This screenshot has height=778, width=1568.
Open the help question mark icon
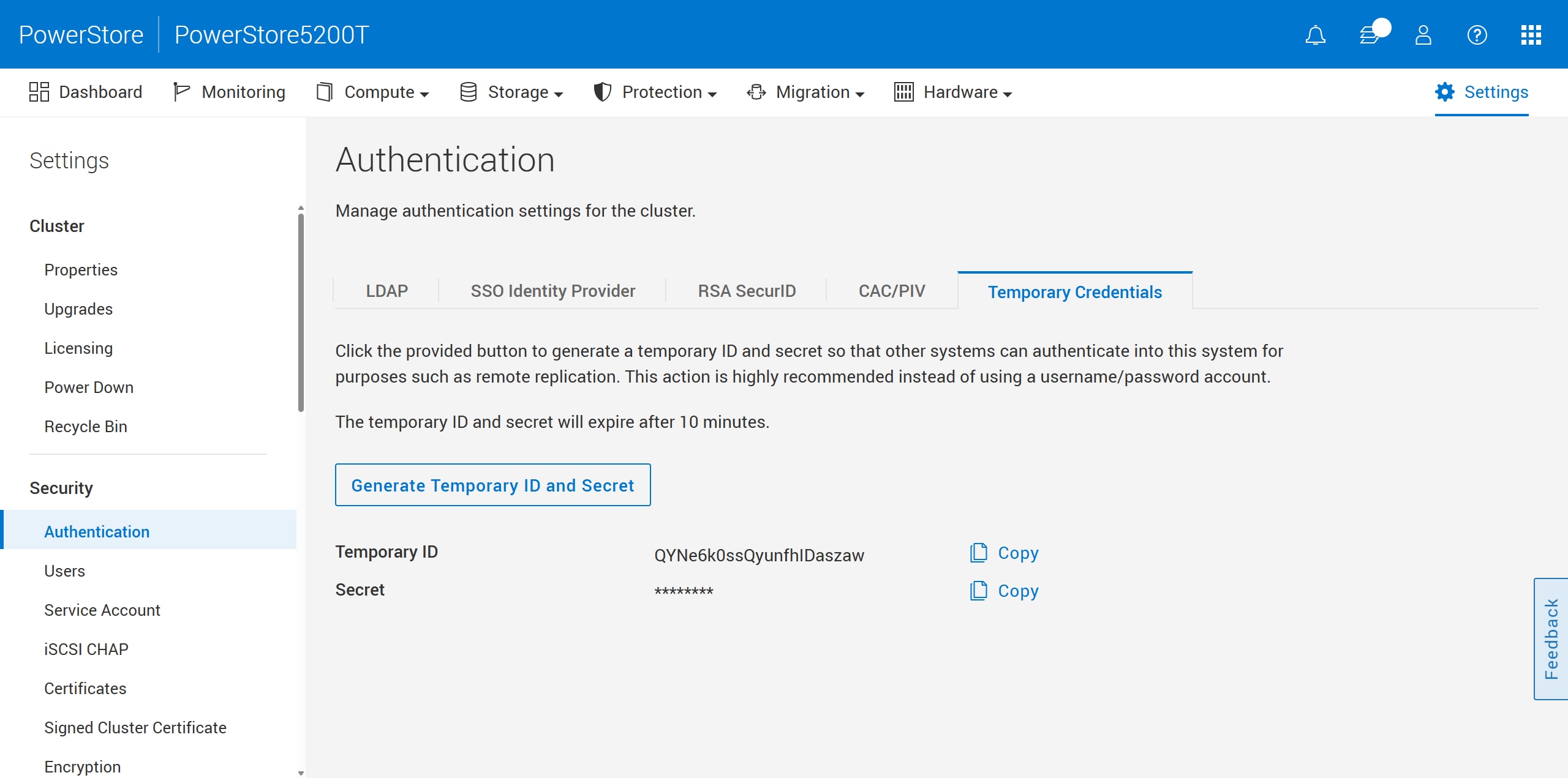(1477, 35)
